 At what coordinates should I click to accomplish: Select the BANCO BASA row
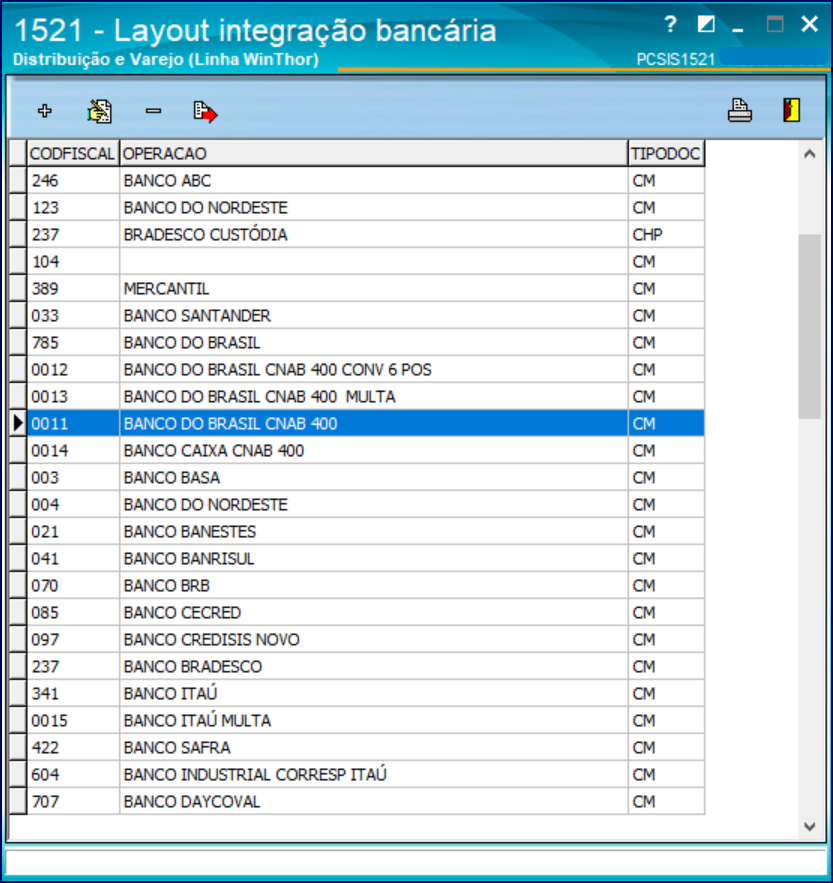coord(366,478)
